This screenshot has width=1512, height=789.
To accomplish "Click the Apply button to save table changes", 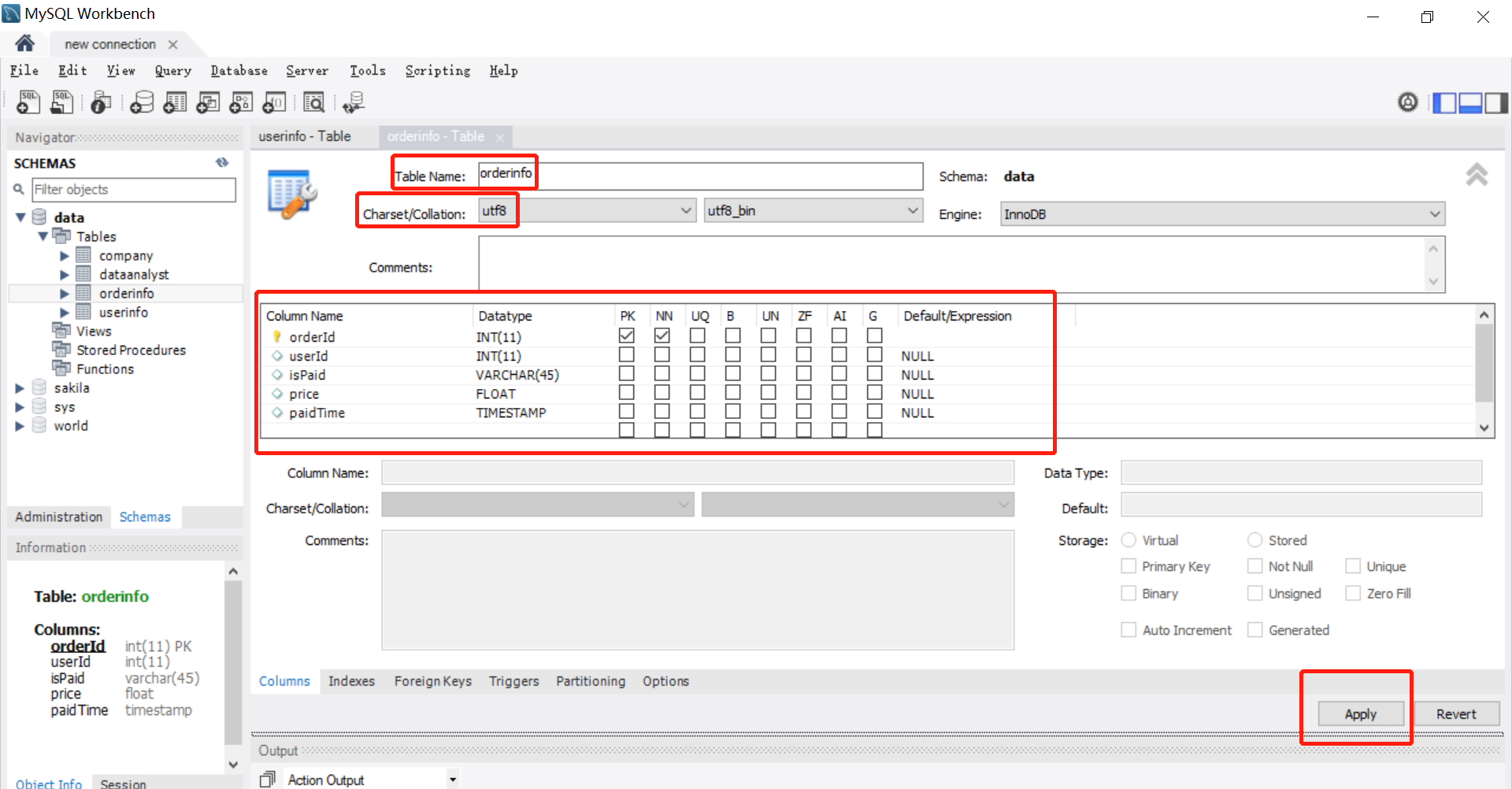I will (1361, 713).
